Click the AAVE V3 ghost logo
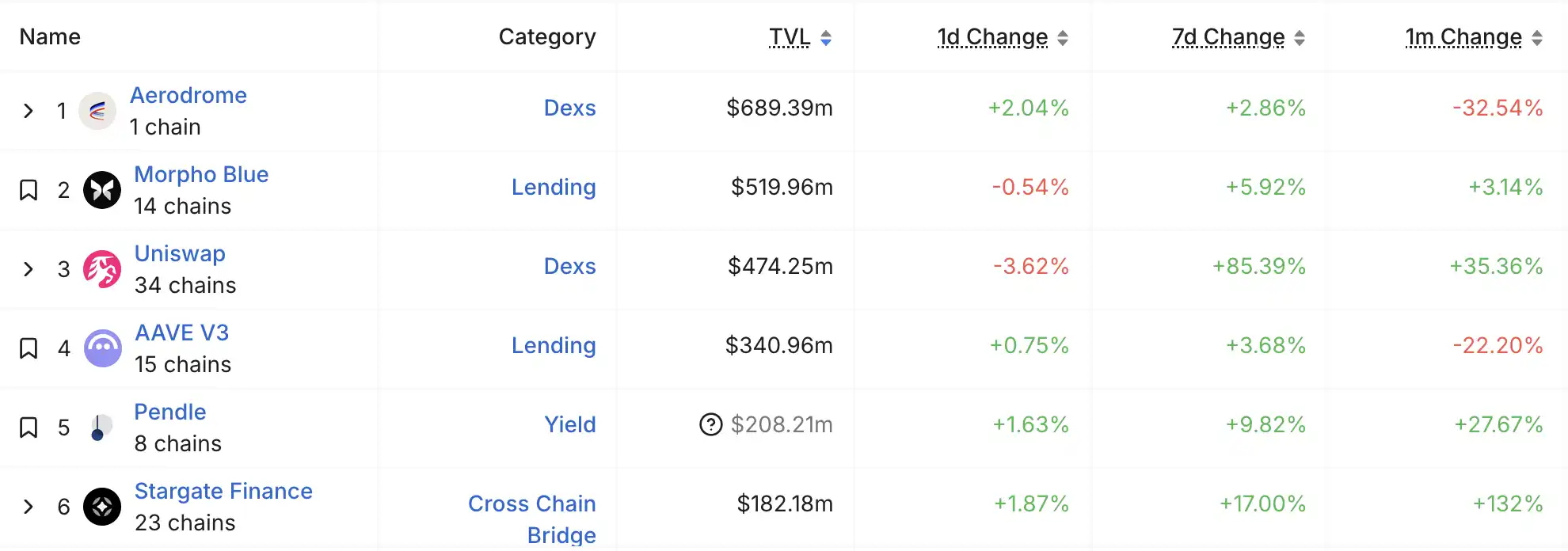The image size is (1568, 551). pyautogui.click(x=102, y=348)
